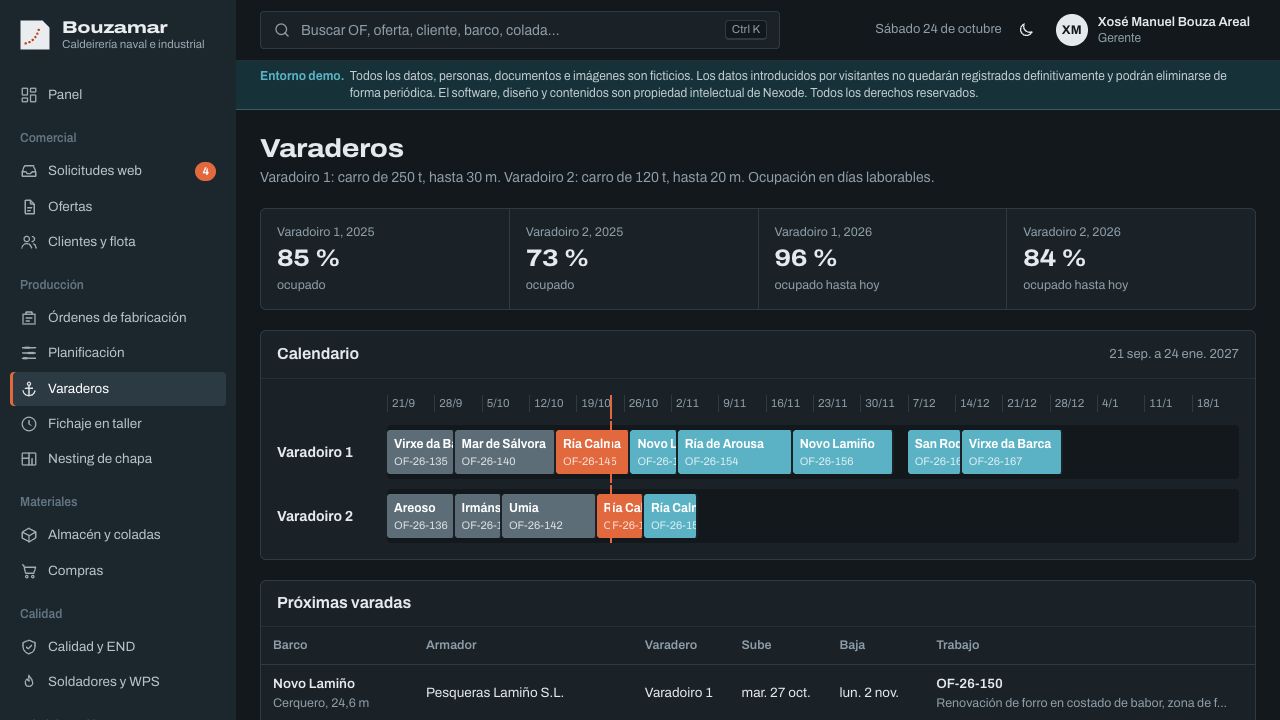Click the search magnifier icon
This screenshot has height=720, width=1280.
click(x=282, y=30)
